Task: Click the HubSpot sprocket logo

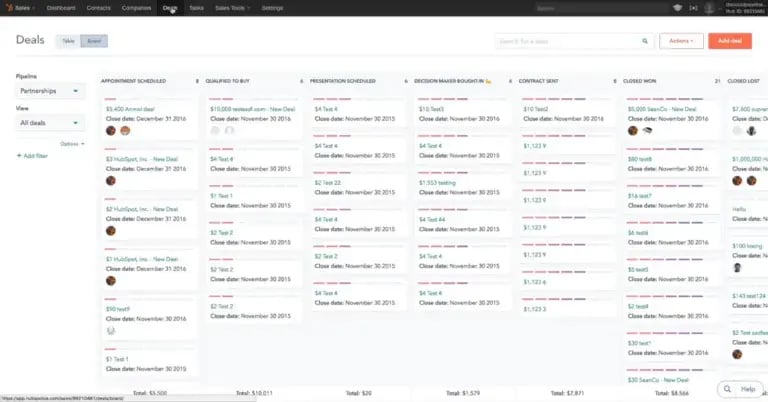Action: coord(9,7)
